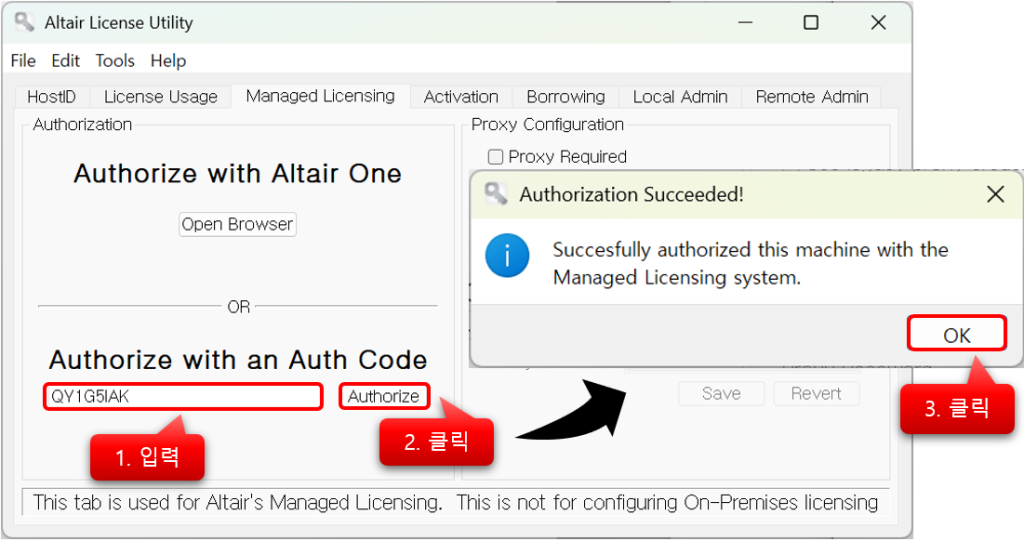Click the 'Authorize with Altair One' heading
Screen dimensions: 1024x541
click(x=238, y=174)
